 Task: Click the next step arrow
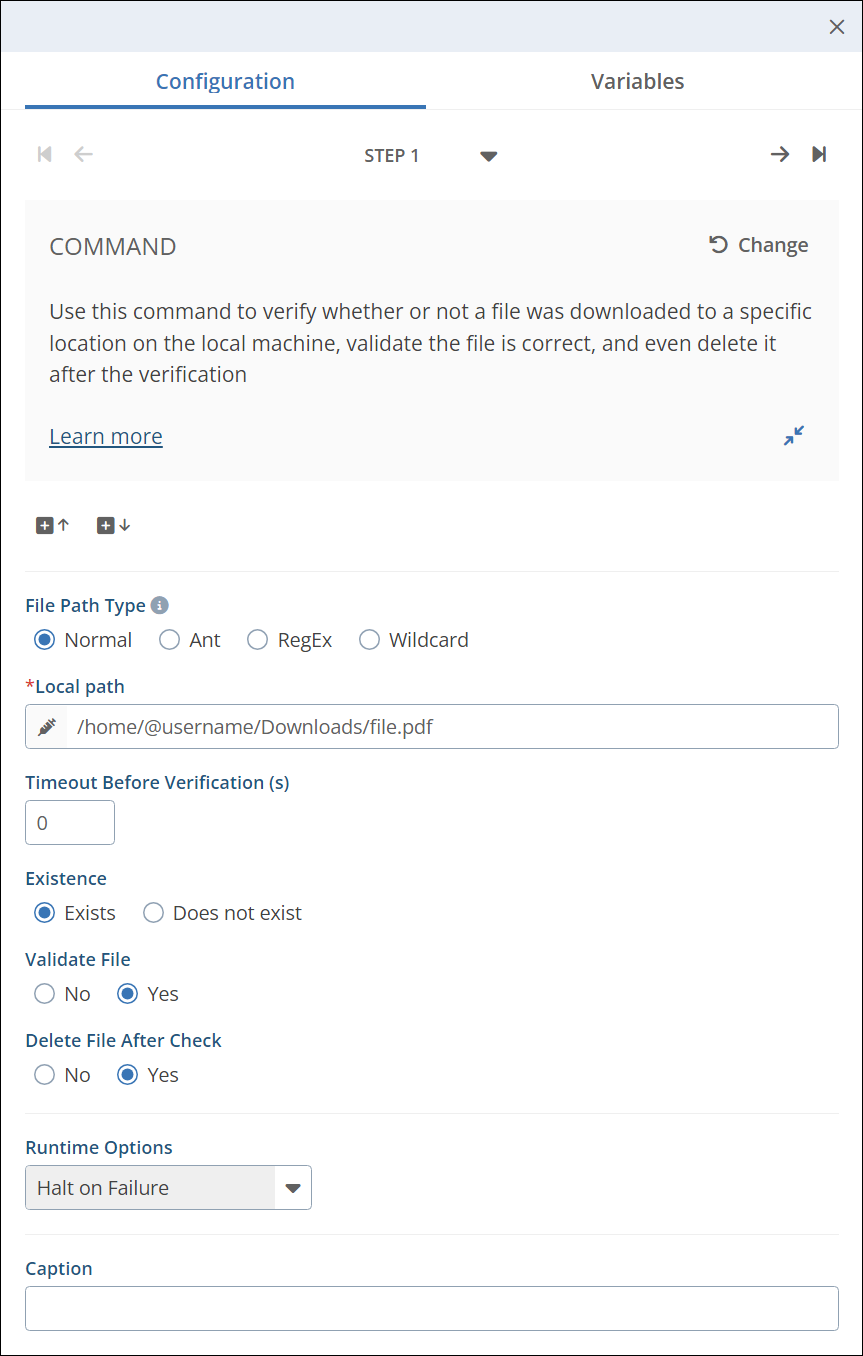click(x=779, y=154)
